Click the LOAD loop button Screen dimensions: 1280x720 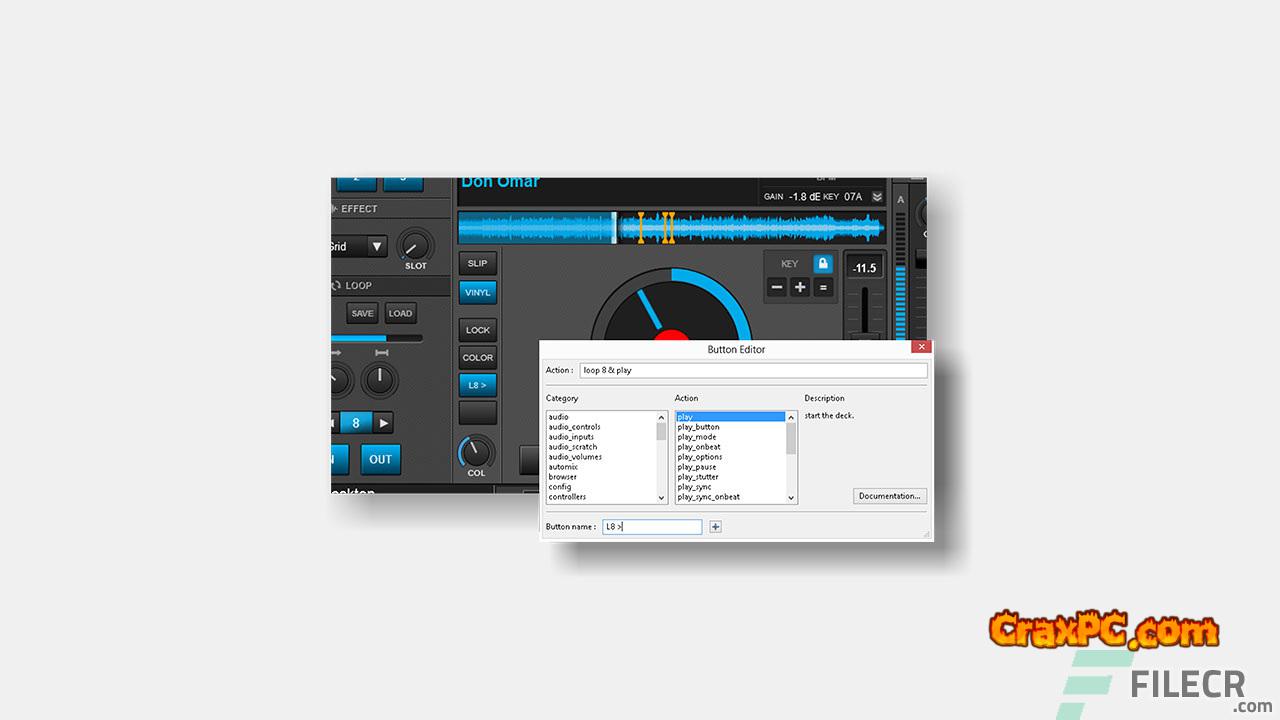pyautogui.click(x=400, y=313)
